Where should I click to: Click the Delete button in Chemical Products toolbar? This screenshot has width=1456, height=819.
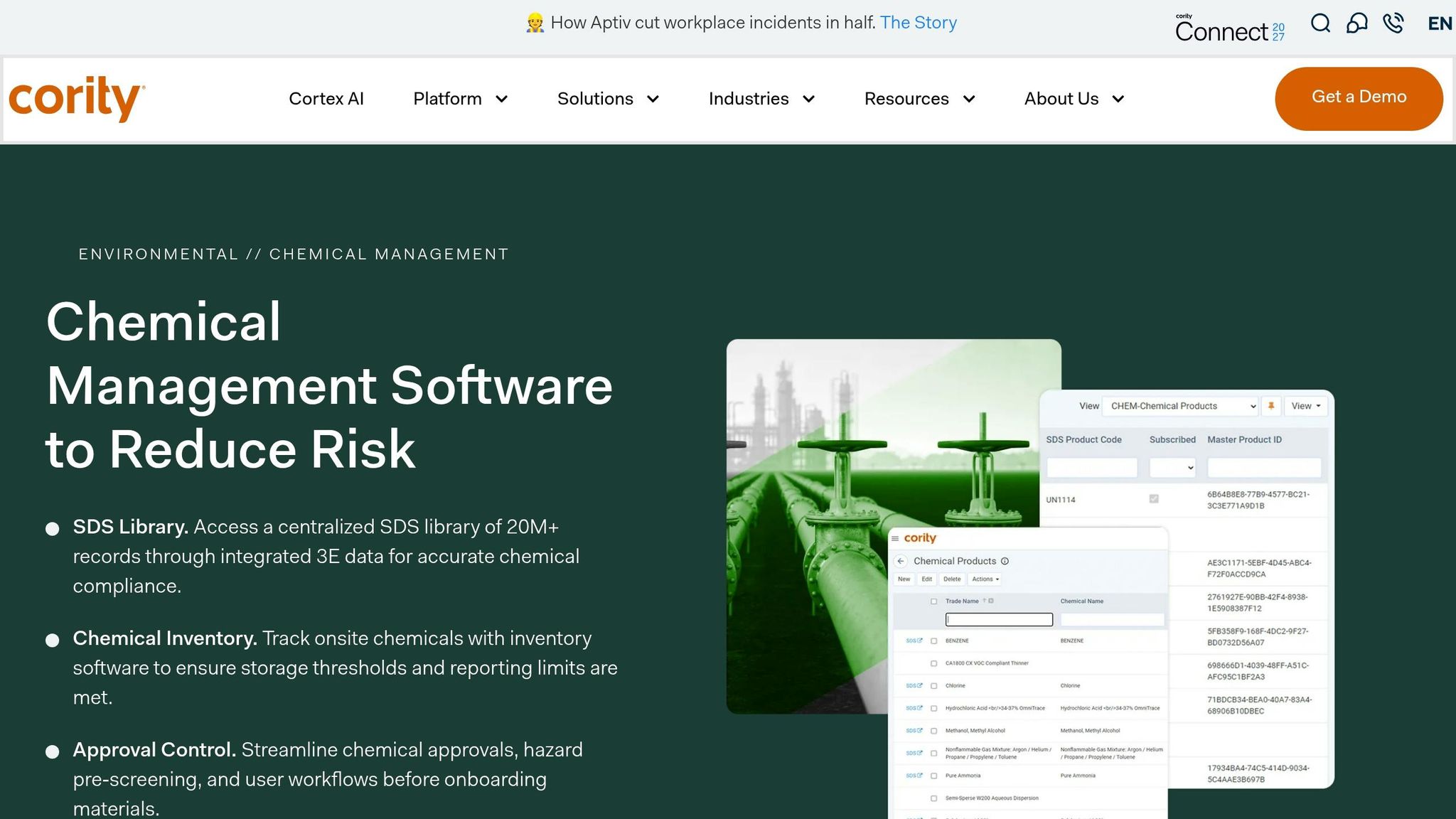tap(952, 579)
